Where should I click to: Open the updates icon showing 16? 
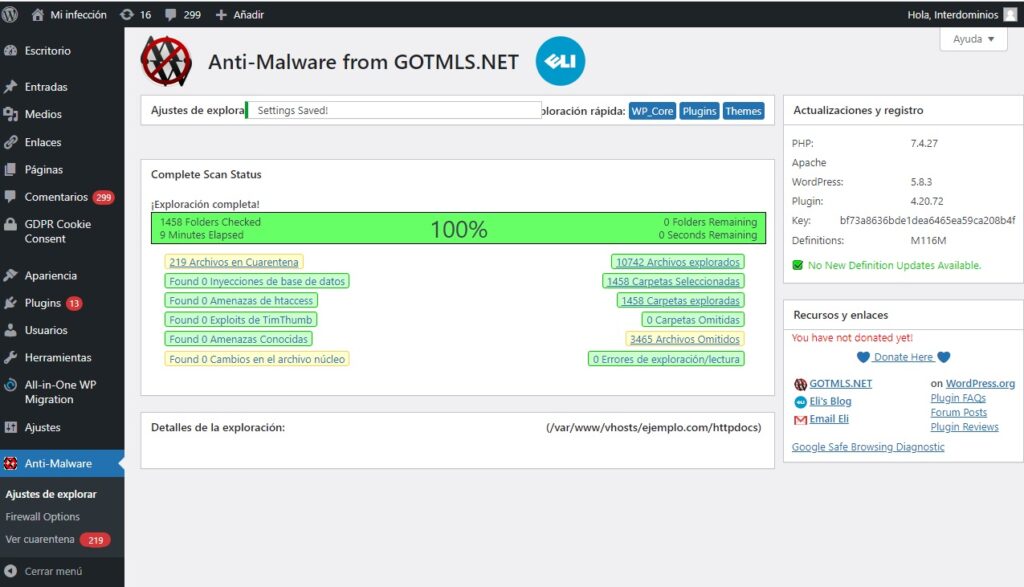click(127, 14)
